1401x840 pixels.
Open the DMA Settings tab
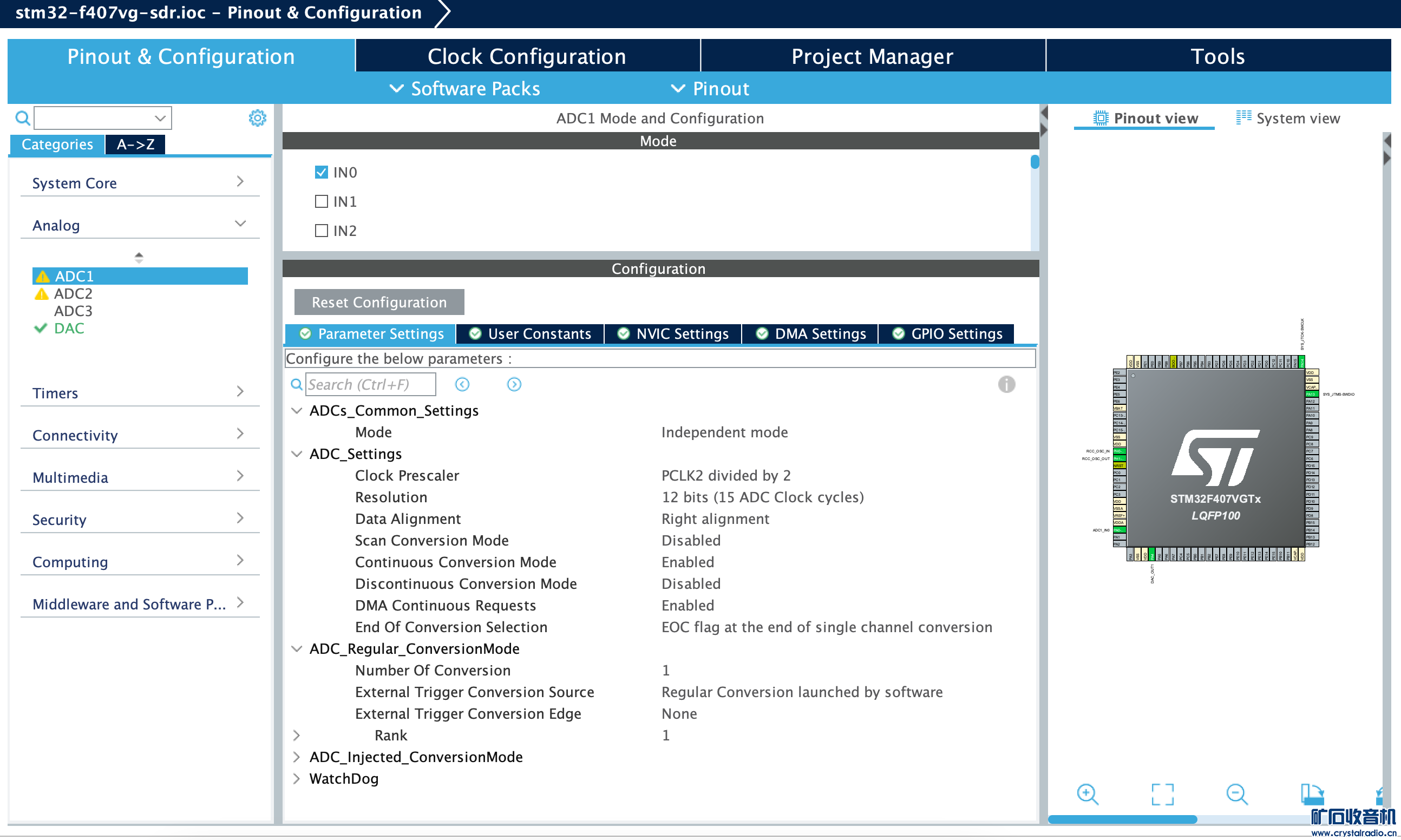[810, 333]
